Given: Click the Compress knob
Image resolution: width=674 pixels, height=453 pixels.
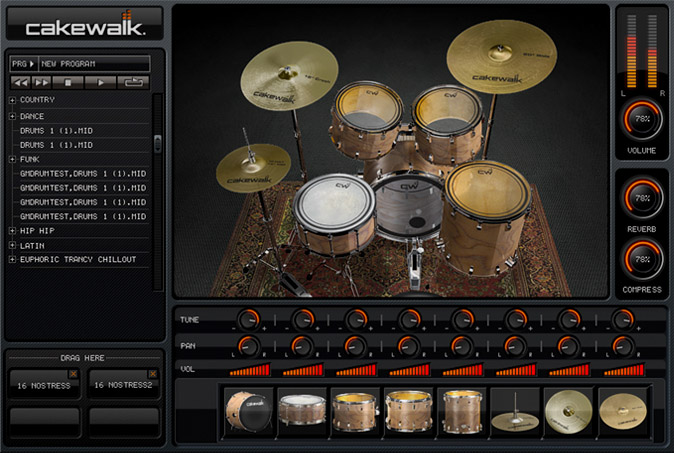Looking at the screenshot, I should [642, 259].
